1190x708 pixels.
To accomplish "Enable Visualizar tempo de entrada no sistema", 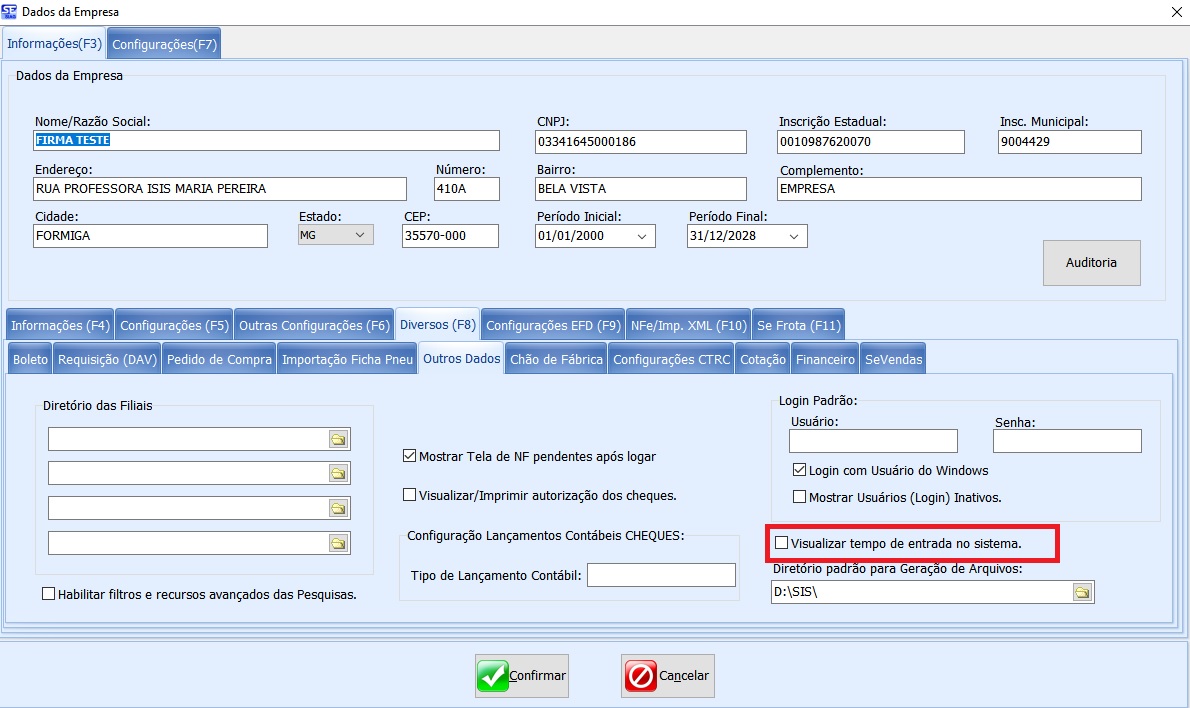I will point(782,544).
